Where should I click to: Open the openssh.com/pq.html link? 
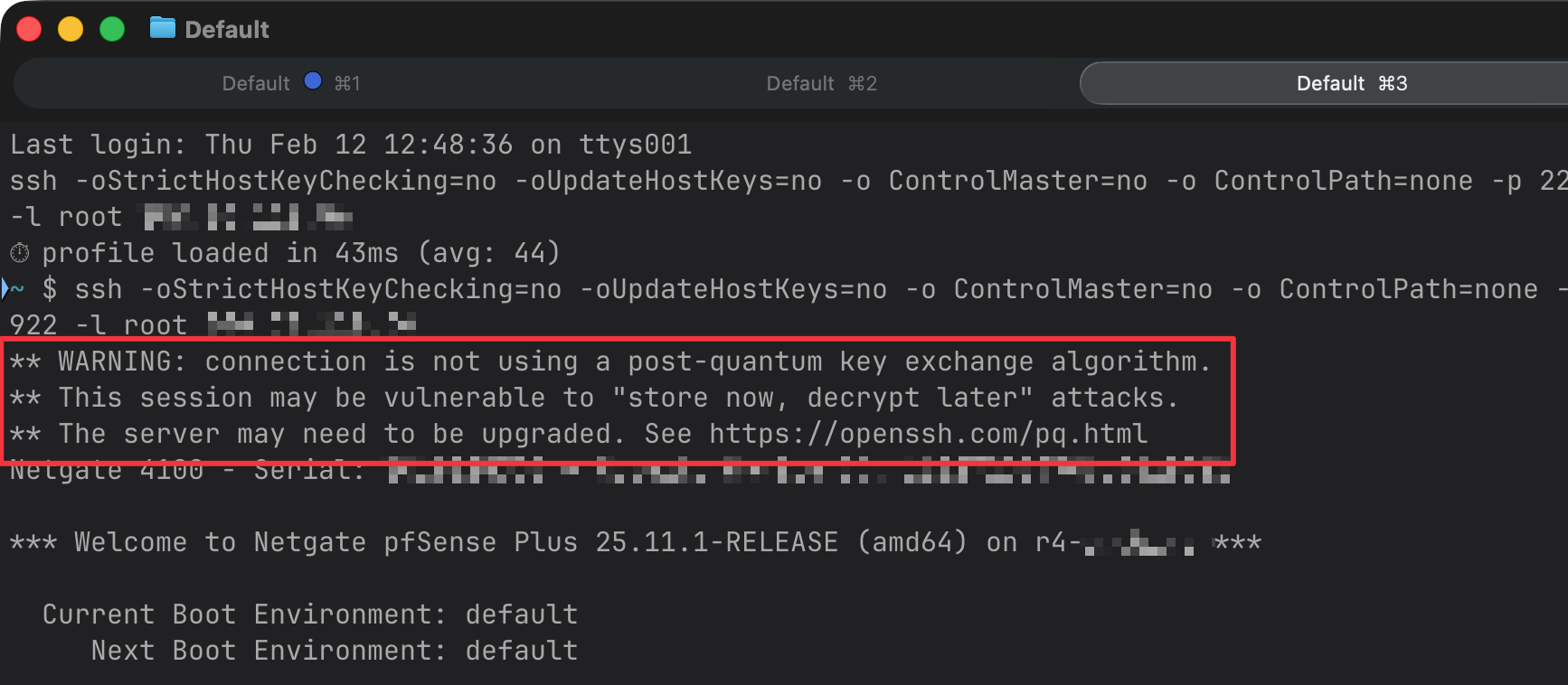(x=928, y=434)
